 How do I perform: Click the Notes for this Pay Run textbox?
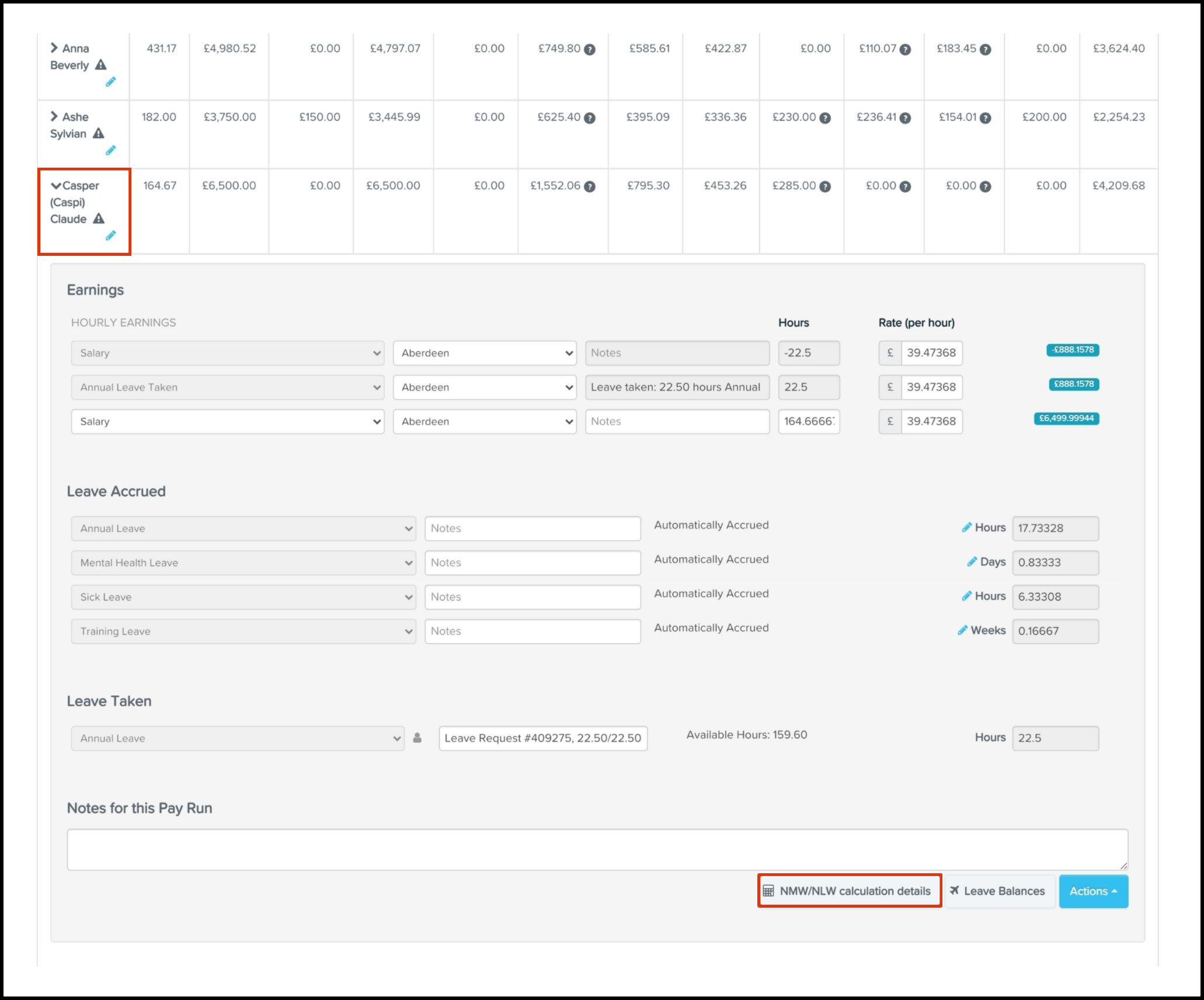597,849
